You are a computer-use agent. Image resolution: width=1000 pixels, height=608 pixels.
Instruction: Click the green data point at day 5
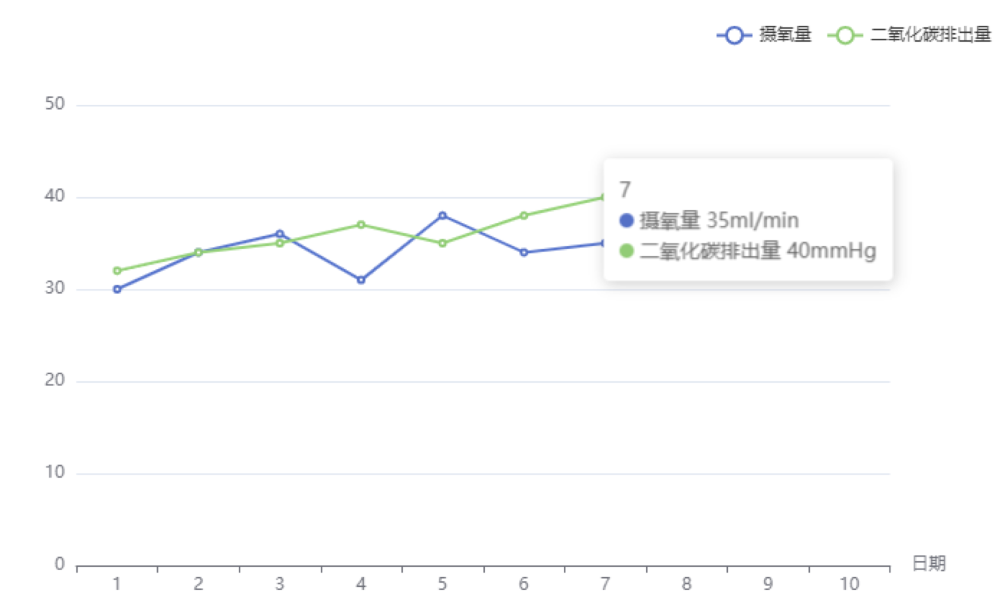pos(442,243)
